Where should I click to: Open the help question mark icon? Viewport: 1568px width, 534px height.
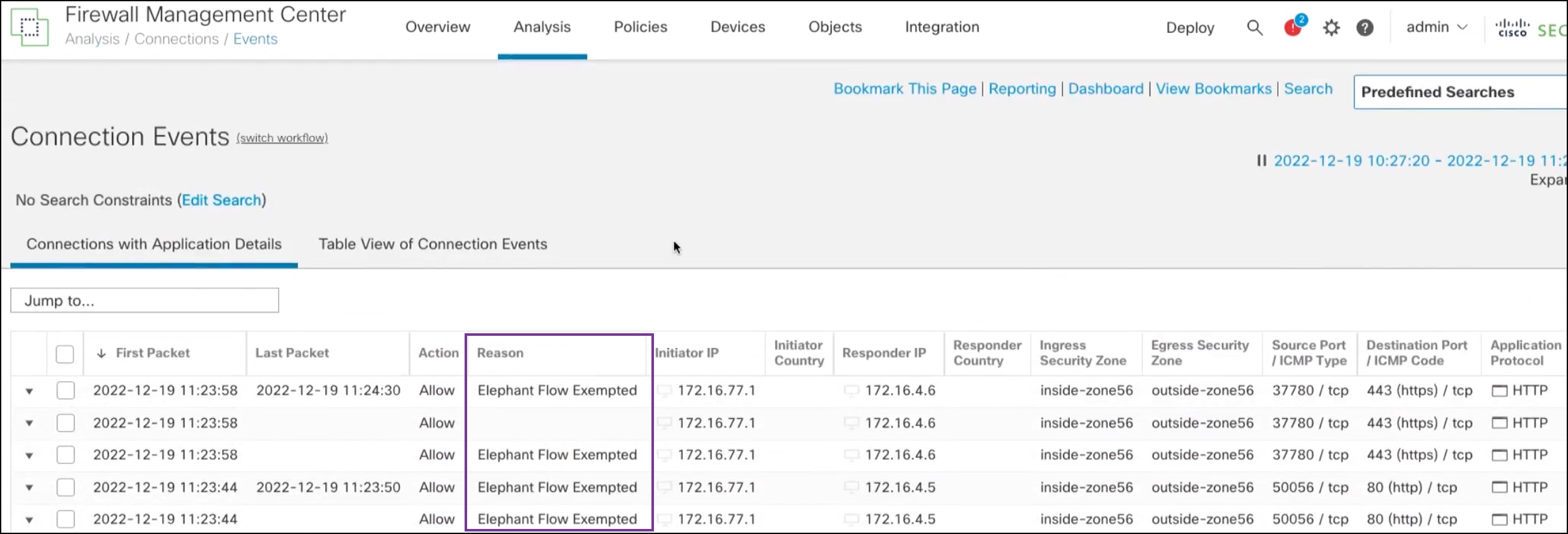point(1365,28)
